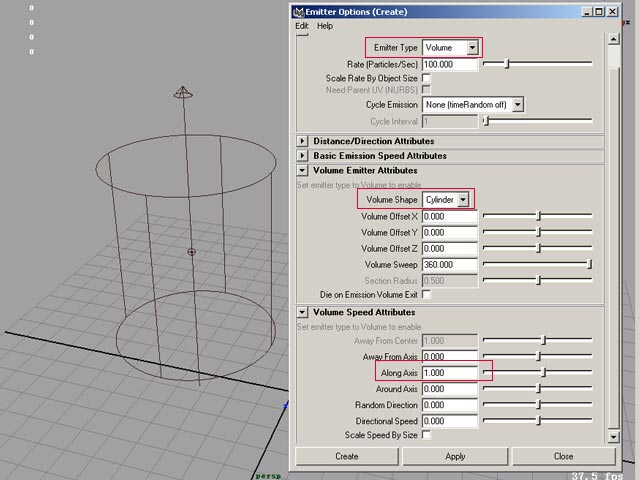Click the scrollbar down arrow
640x480 pixels.
click(613, 437)
